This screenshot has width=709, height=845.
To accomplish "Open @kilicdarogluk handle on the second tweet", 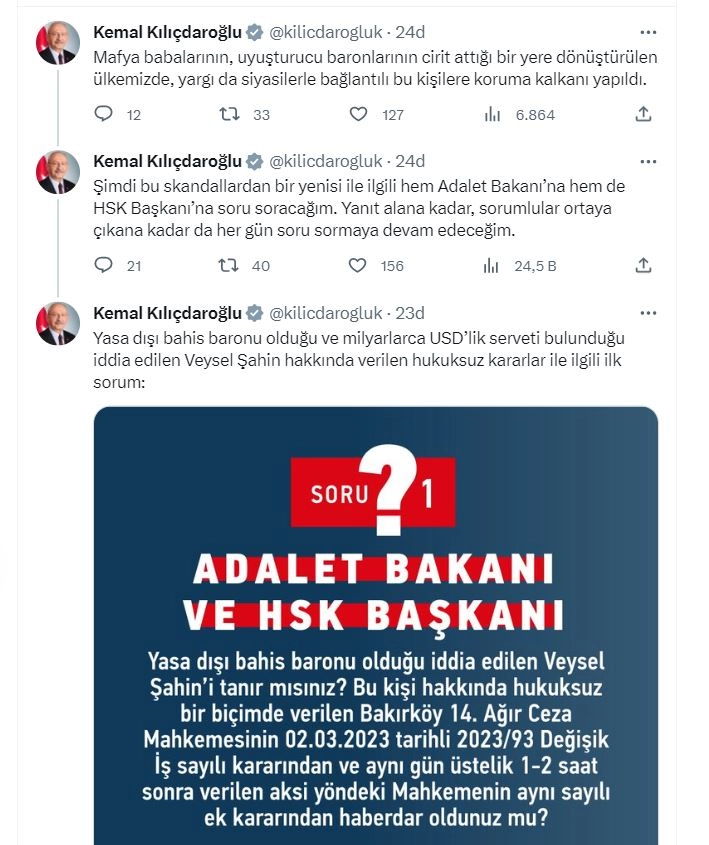I will [325, 161].
